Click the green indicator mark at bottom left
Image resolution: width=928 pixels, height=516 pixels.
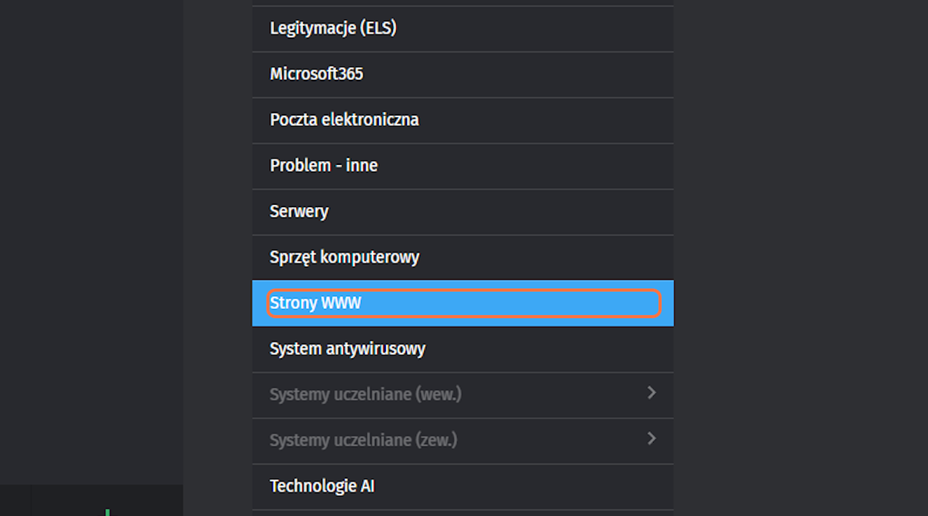point(107,512)
